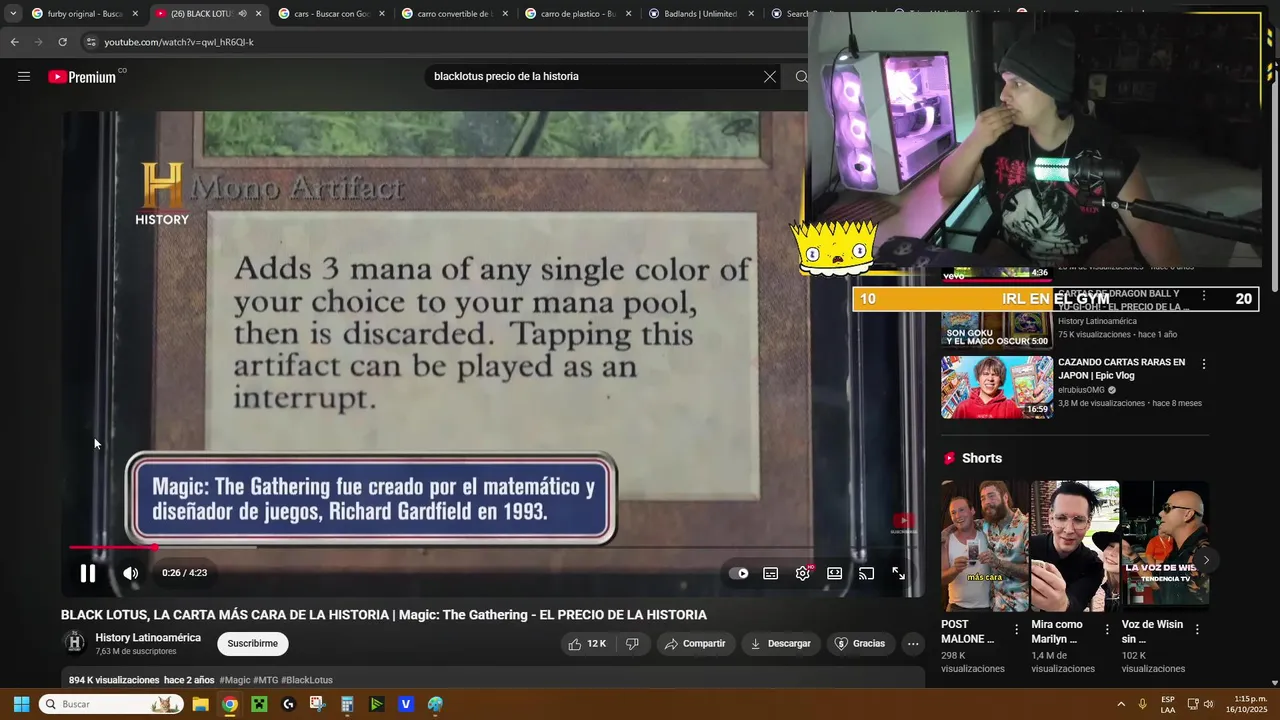Clear the search box with the X
The image size is (1280, 720).
[x=770, y=77]
